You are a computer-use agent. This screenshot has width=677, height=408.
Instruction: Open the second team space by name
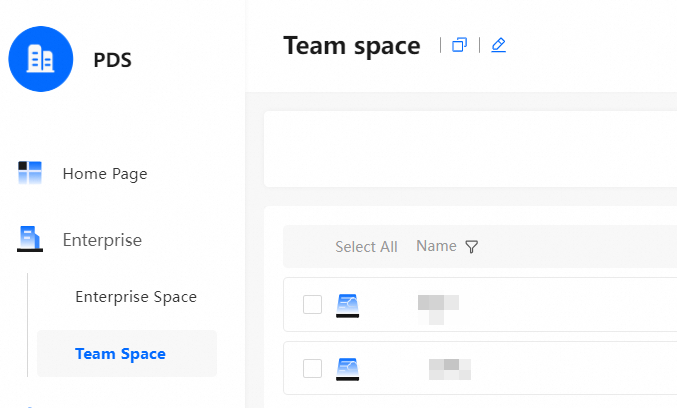[449, 368]
